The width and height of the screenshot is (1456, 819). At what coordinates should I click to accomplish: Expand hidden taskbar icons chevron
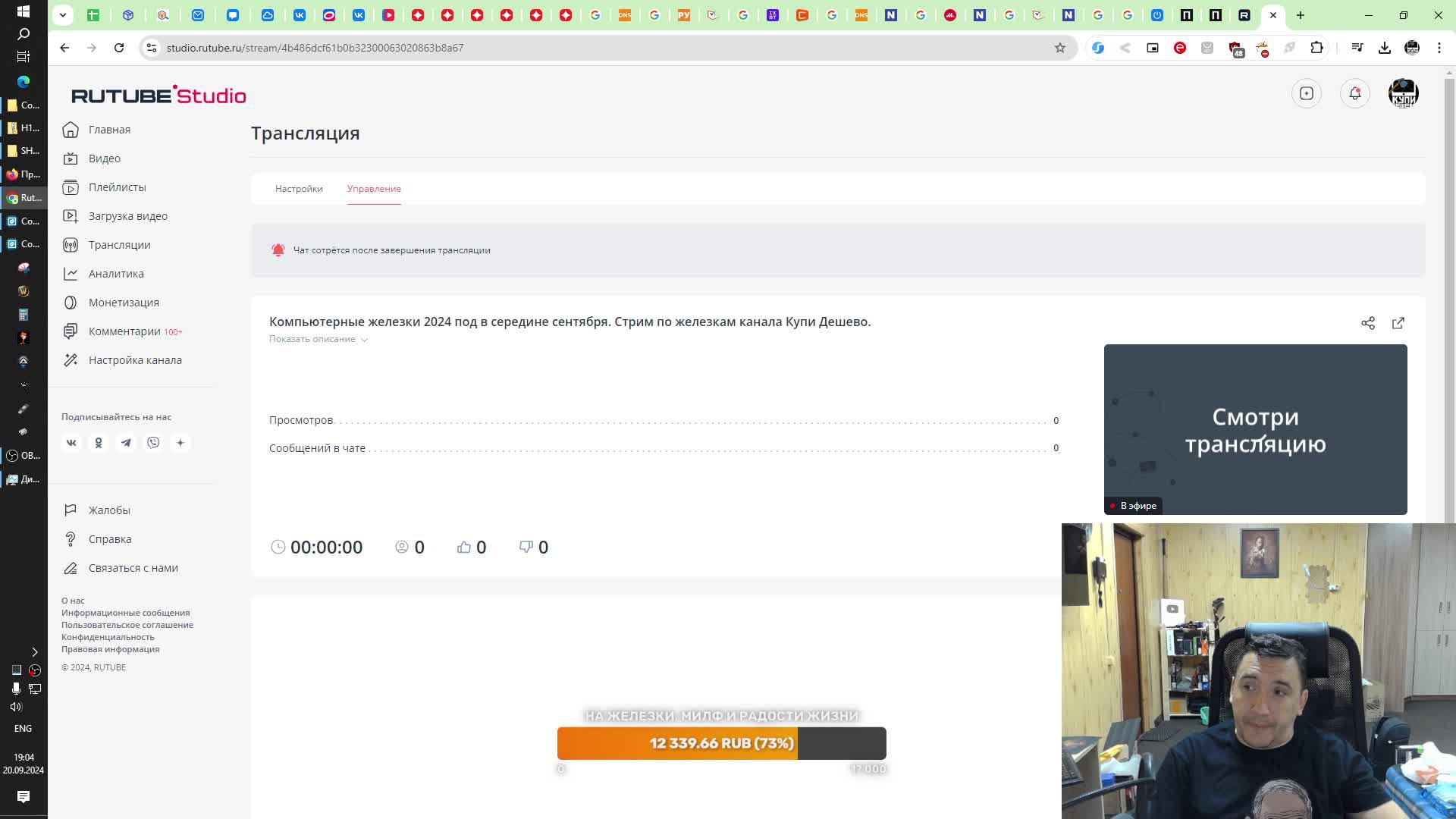click(34, 652)
